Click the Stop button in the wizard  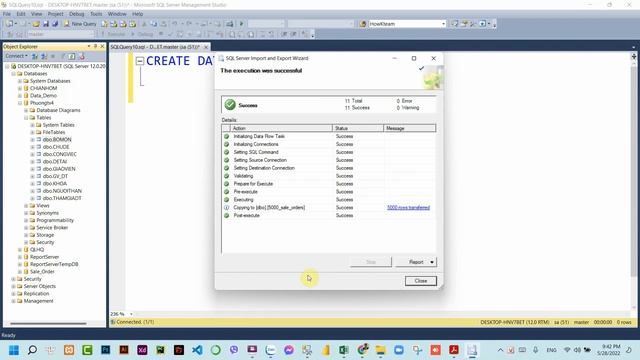(371, 262)
